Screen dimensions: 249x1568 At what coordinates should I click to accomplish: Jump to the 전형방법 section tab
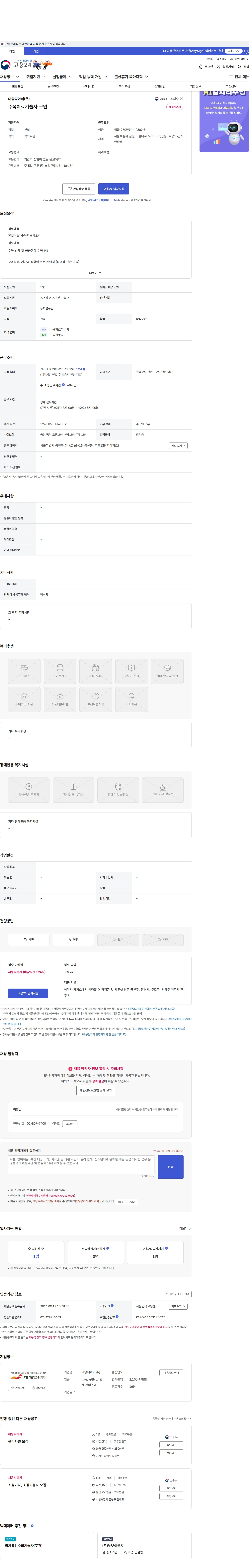tap(160, 86)
